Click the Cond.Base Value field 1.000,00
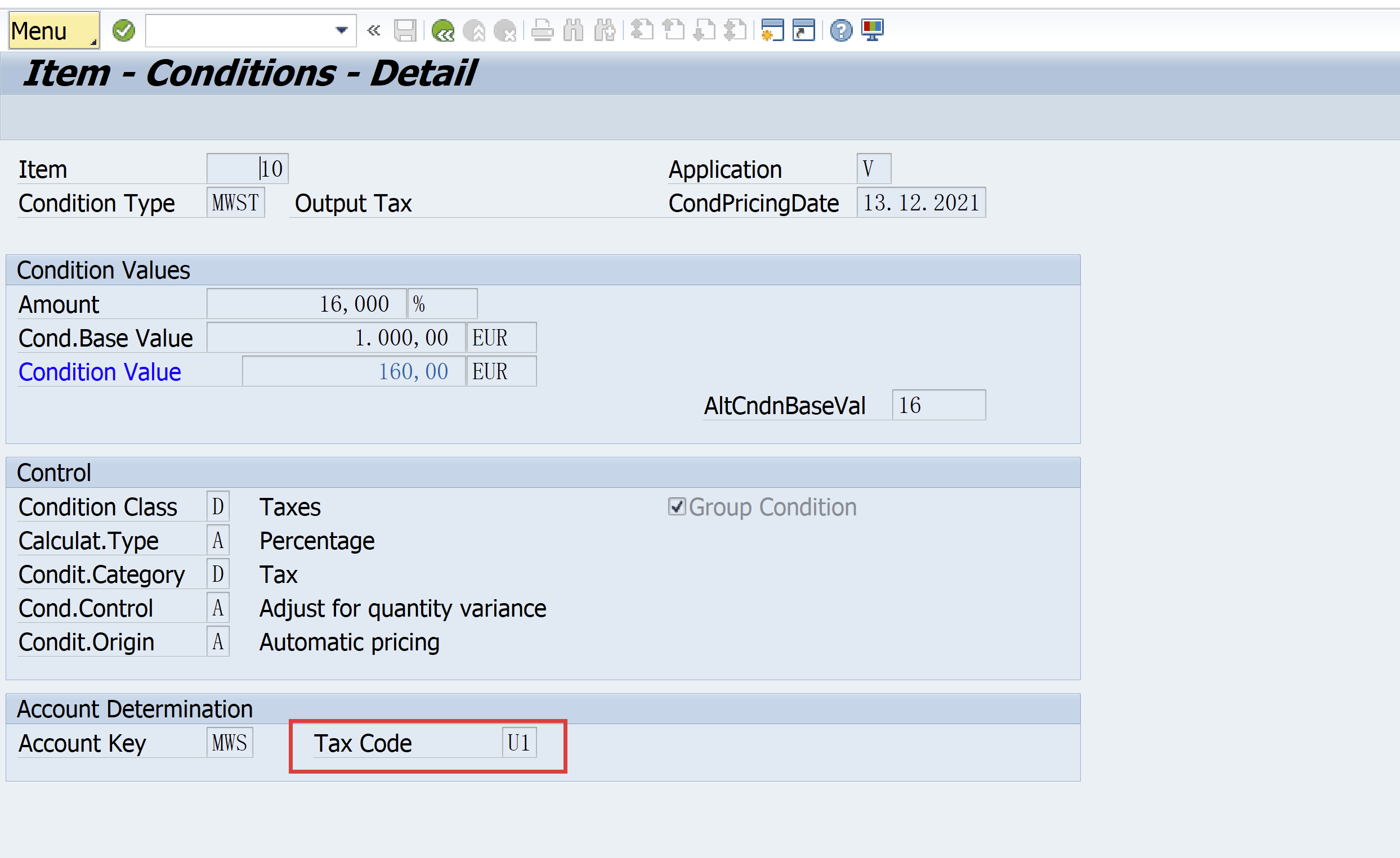 pos(336,338)
